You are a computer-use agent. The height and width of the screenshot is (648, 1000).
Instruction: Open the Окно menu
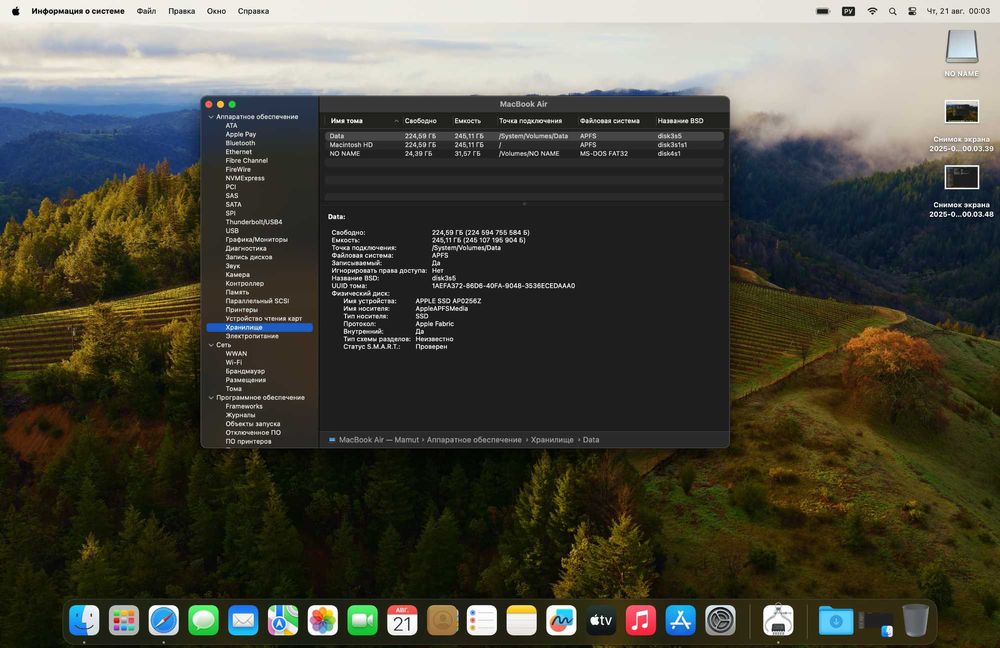click(x=216, y=11)
